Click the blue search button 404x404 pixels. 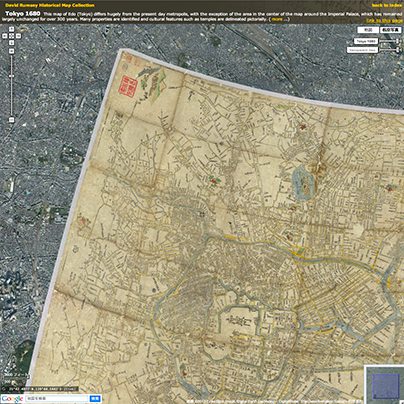[x=95, y=399]
